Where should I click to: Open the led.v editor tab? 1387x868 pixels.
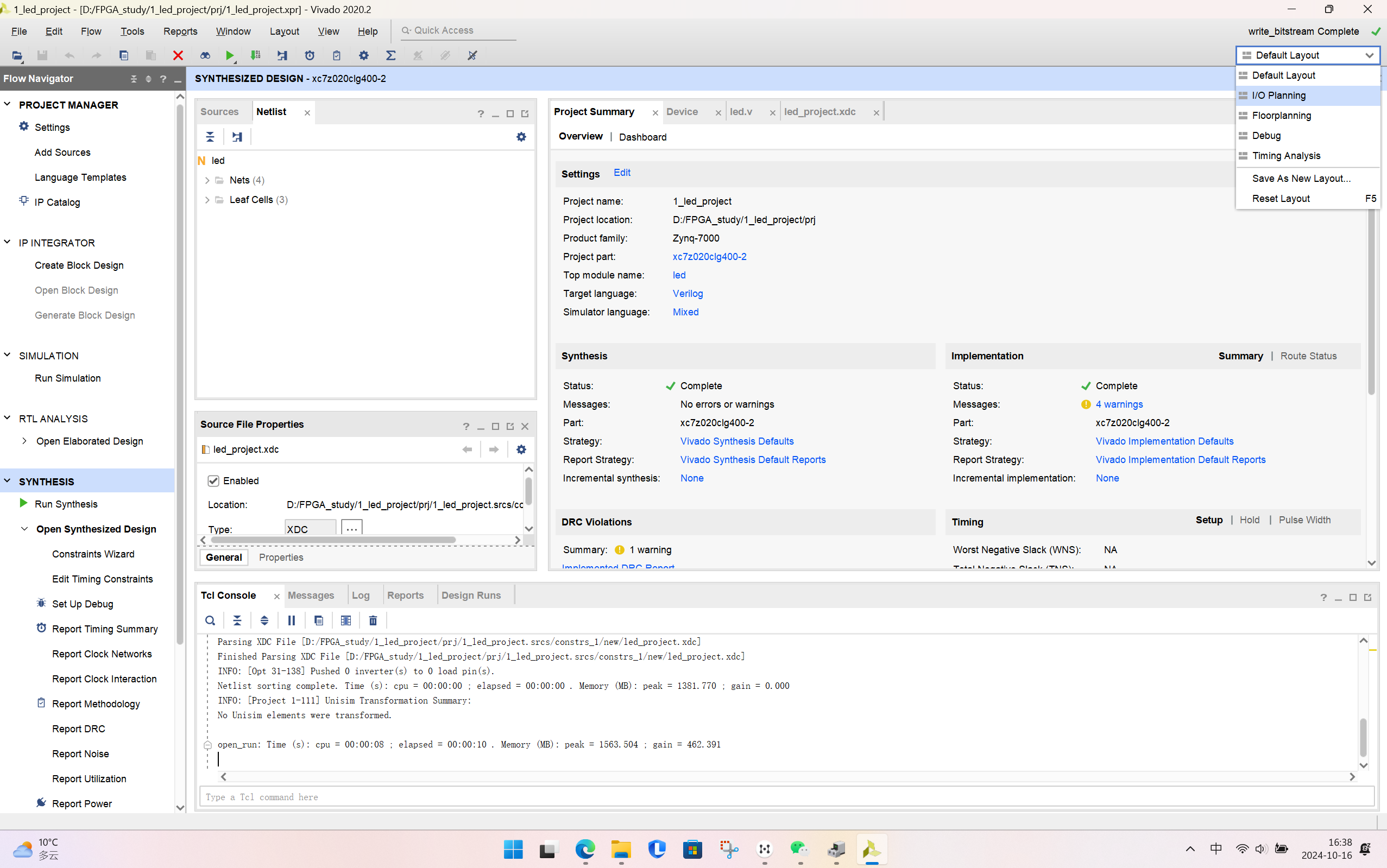(741, 112)
